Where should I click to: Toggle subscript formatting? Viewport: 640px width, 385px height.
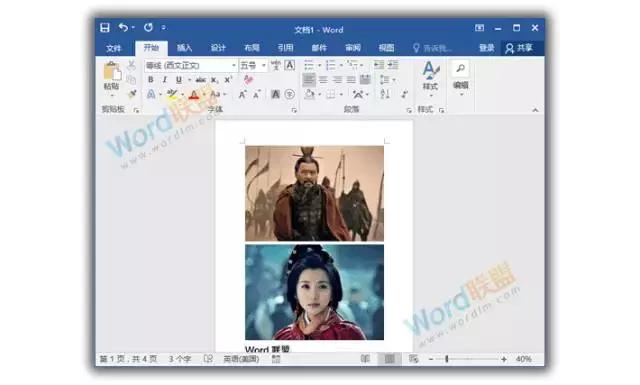[214, 80]
